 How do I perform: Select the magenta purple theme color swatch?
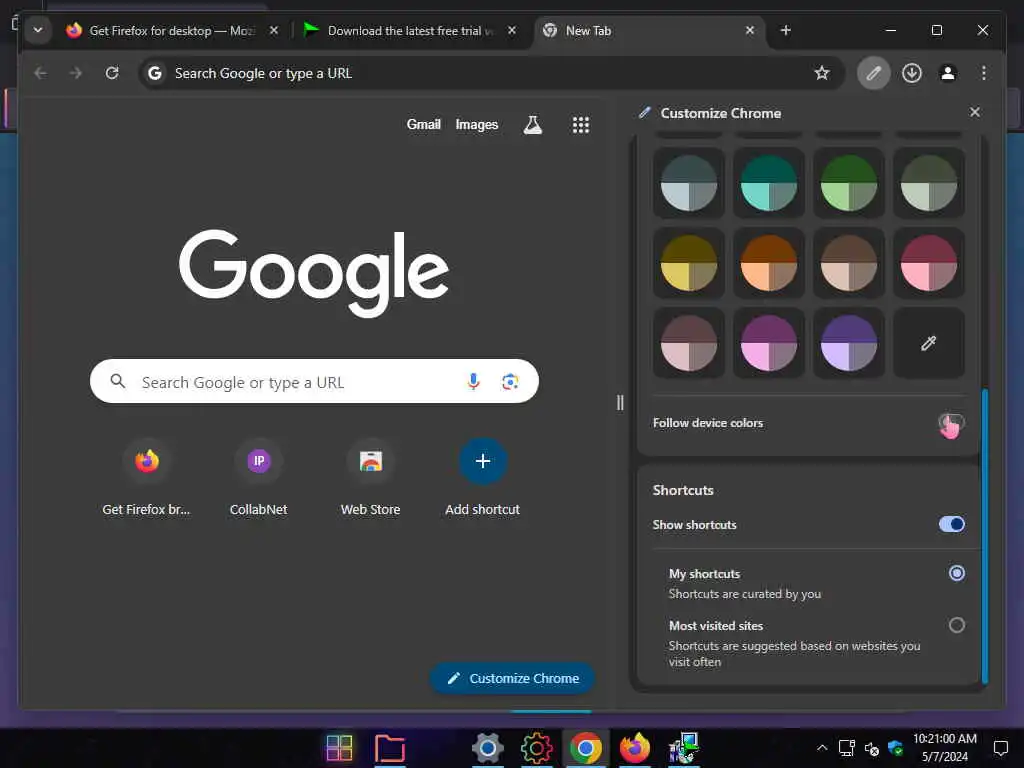(x=769, y=343)
